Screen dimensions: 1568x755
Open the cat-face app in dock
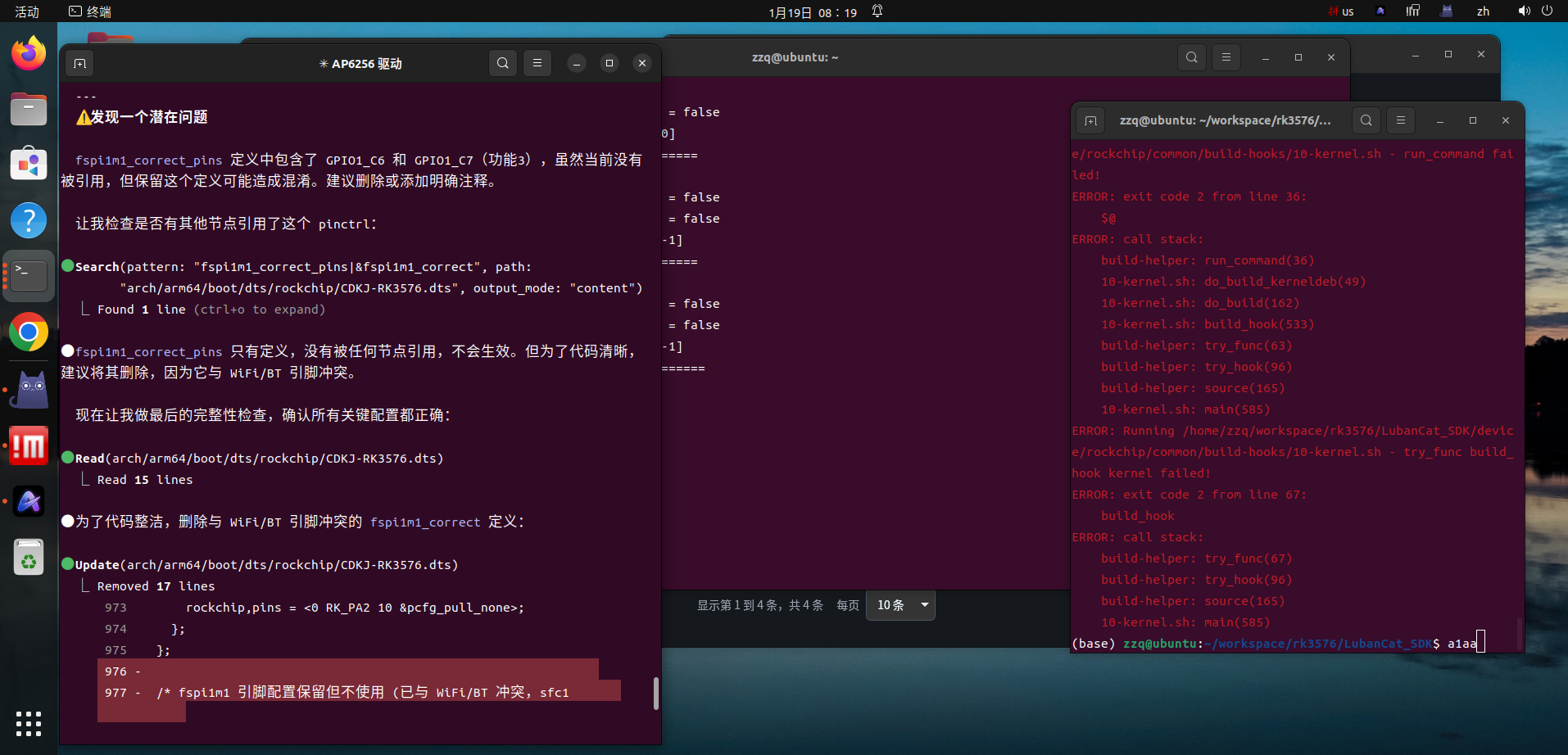[x=31, y=390]
